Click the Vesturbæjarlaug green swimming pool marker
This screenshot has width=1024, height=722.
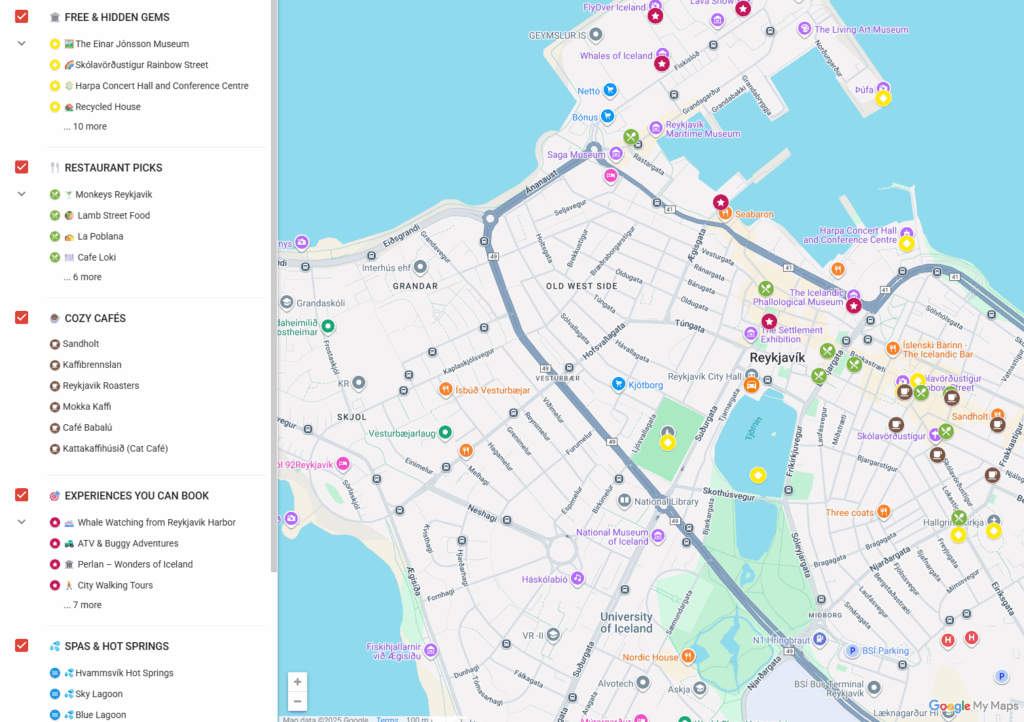click(x=446, y=433)
